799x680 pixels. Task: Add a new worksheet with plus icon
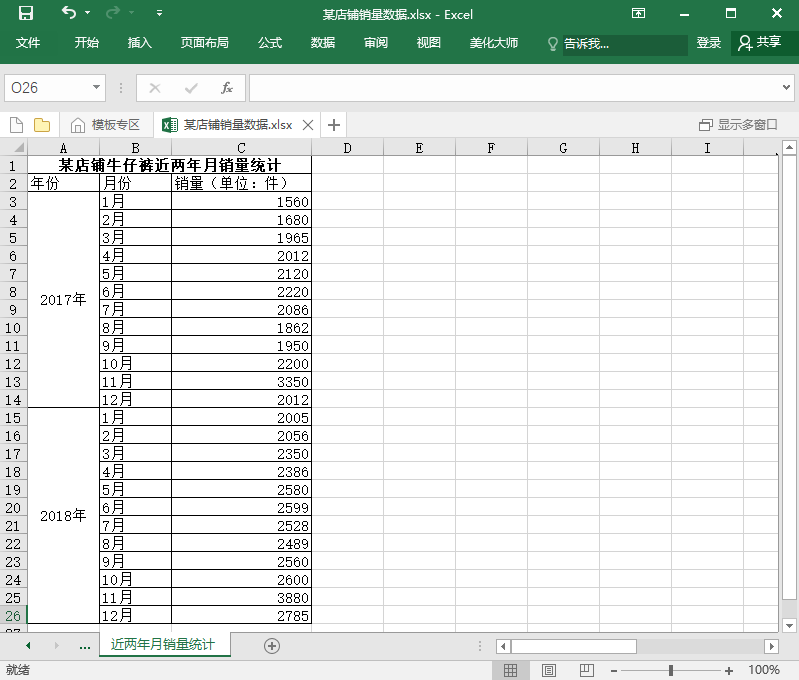point(271,646)
